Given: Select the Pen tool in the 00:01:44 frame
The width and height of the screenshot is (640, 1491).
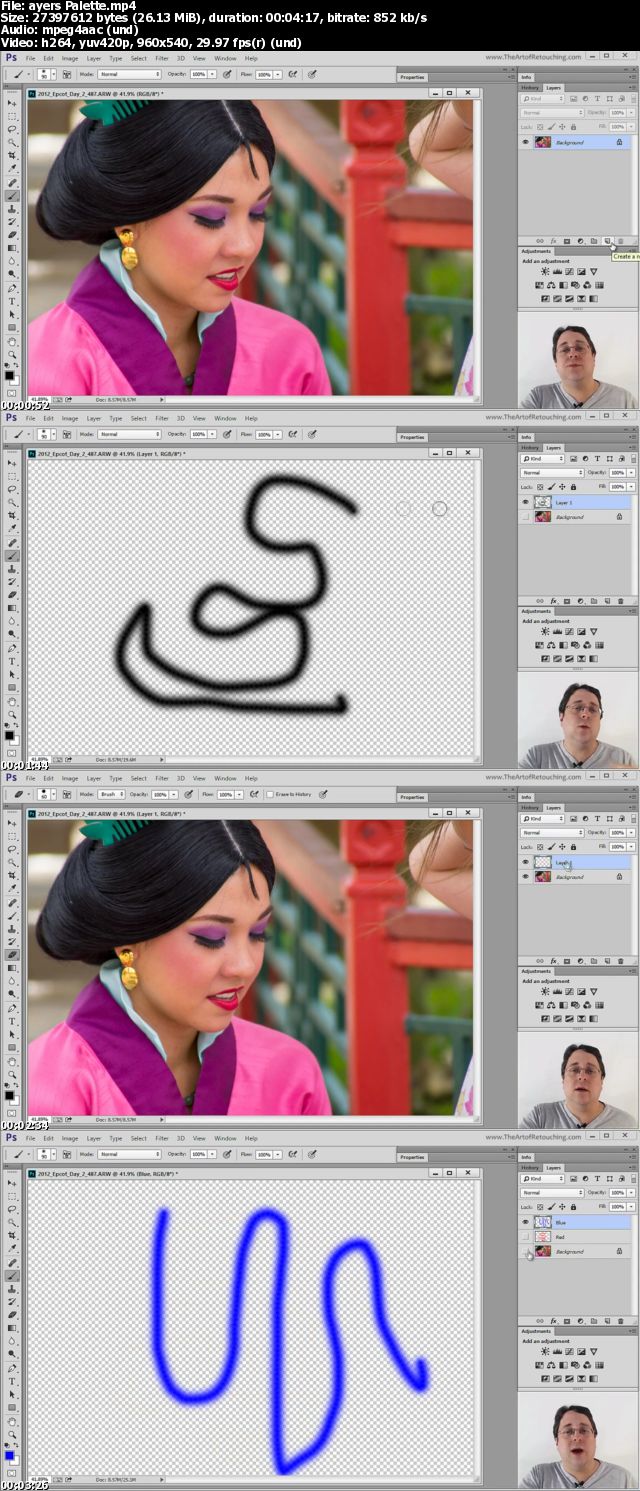Looking at the screenshot, I should (x=13, y=648).
